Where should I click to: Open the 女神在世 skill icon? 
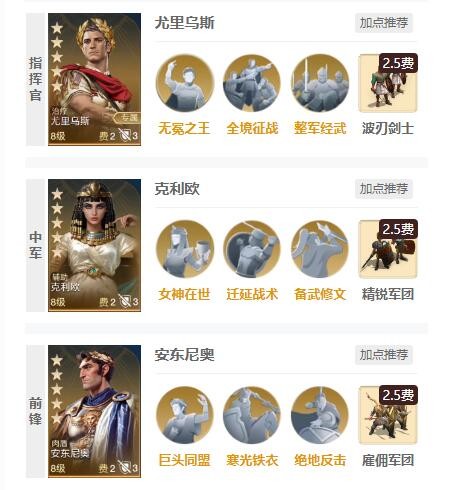pyautogui.click(x=185, y=249)
